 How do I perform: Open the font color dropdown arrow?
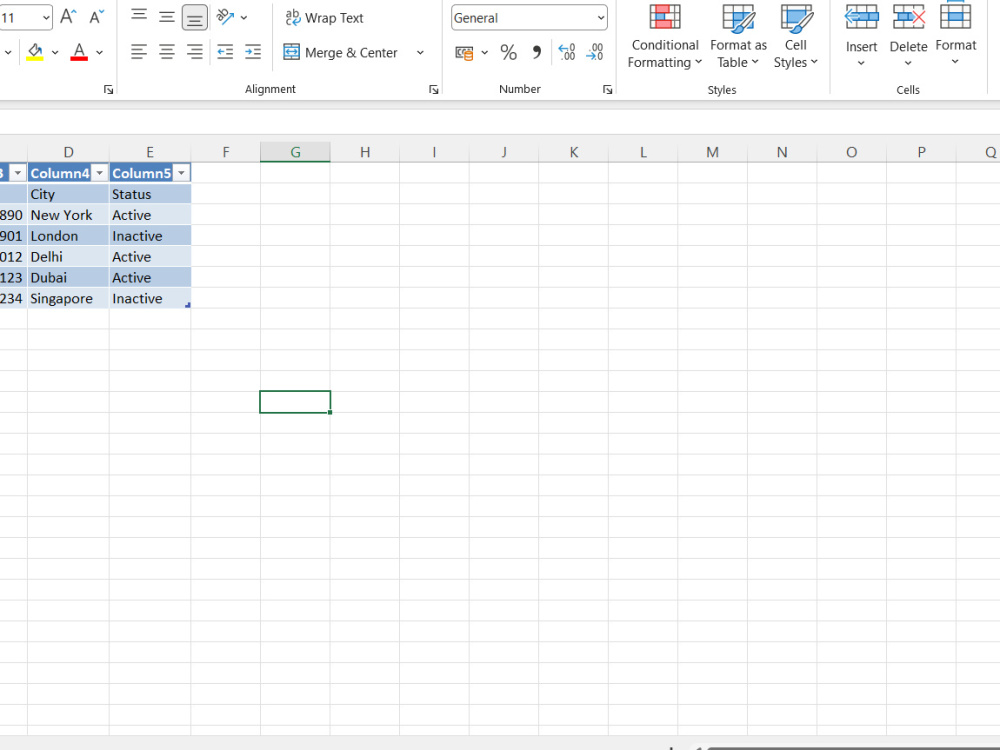tap(99, 52)
